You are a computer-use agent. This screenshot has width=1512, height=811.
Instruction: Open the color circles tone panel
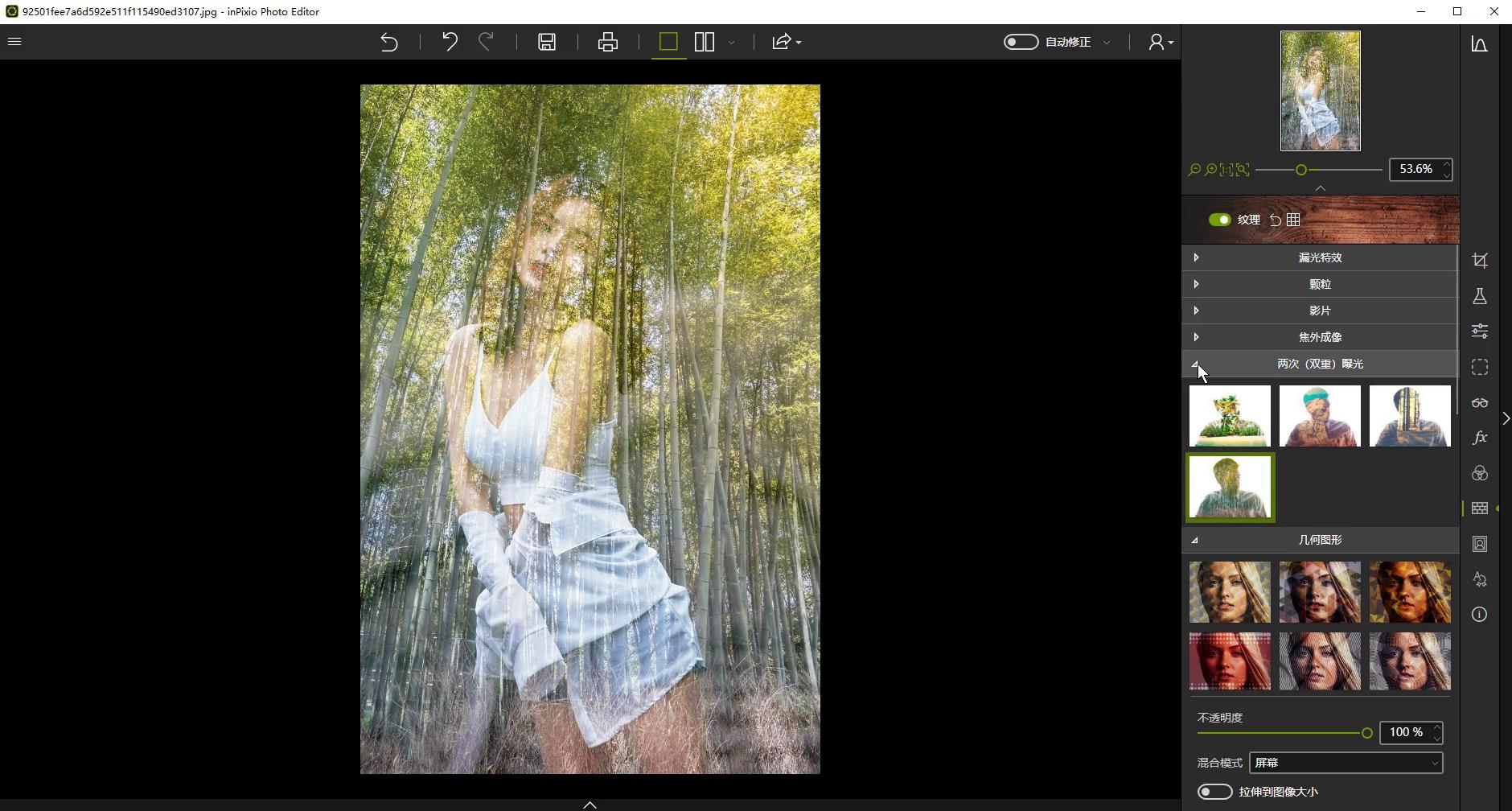(x=1479, y=473)
